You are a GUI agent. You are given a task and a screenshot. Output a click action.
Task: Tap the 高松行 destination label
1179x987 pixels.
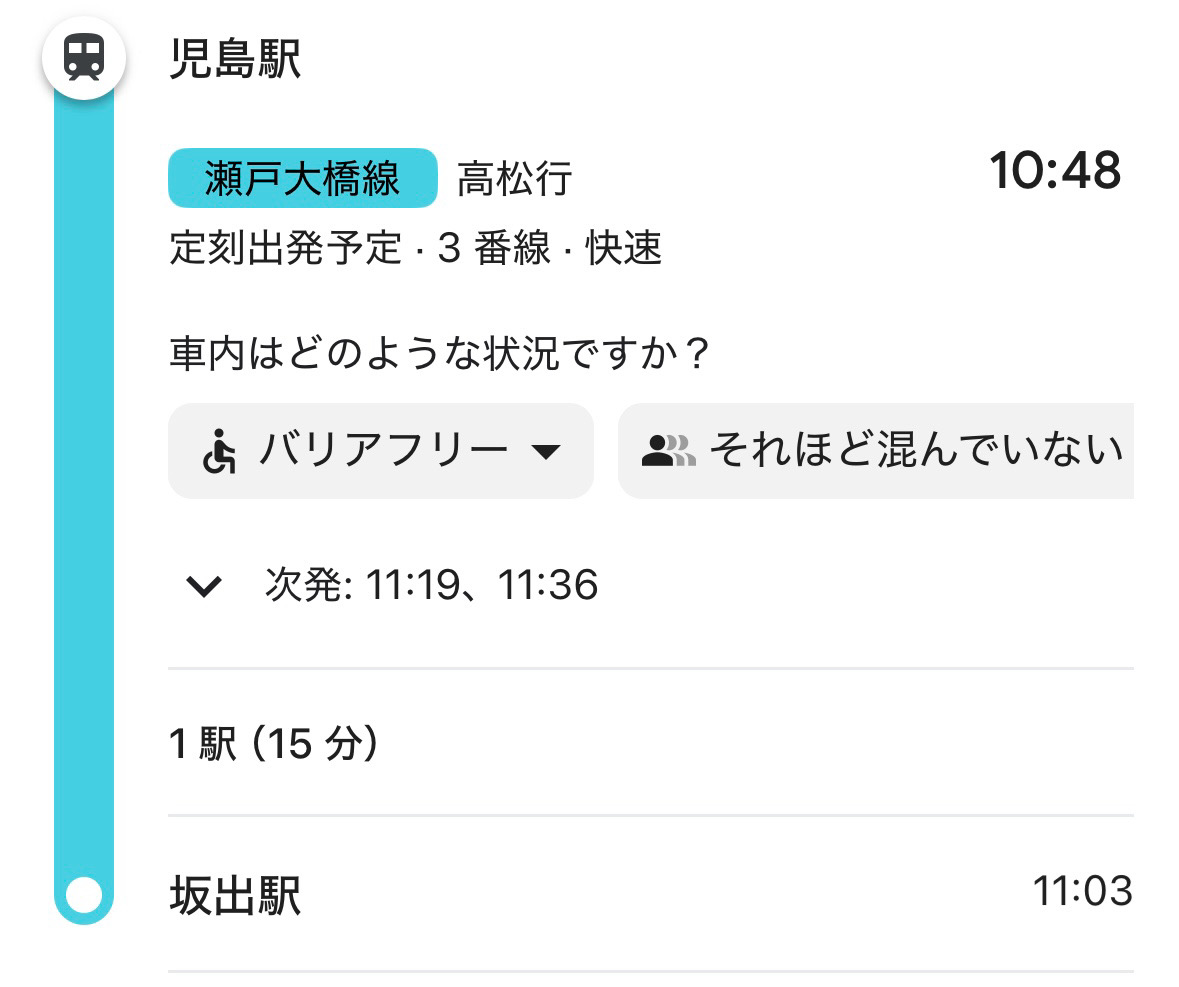[514, 179]
